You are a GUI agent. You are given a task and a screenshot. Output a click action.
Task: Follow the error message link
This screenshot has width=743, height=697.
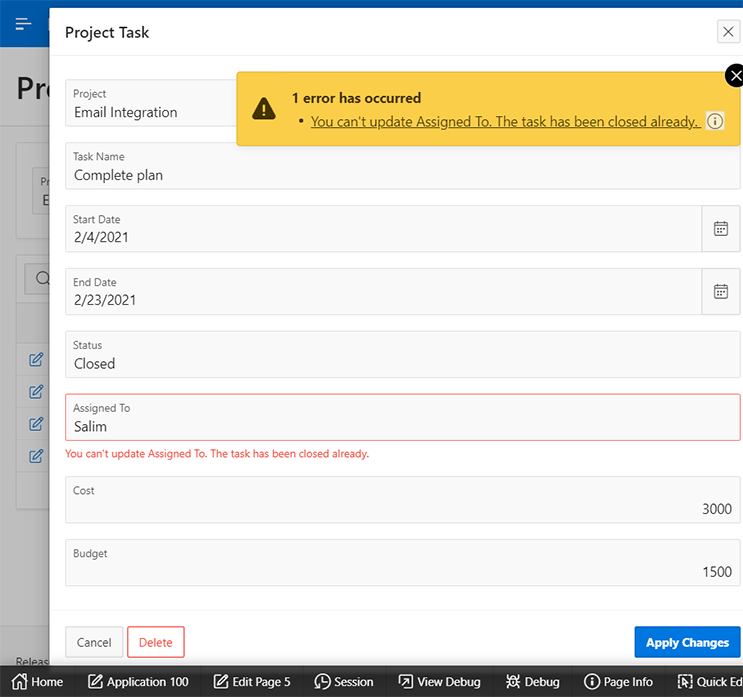click(504, 122)
